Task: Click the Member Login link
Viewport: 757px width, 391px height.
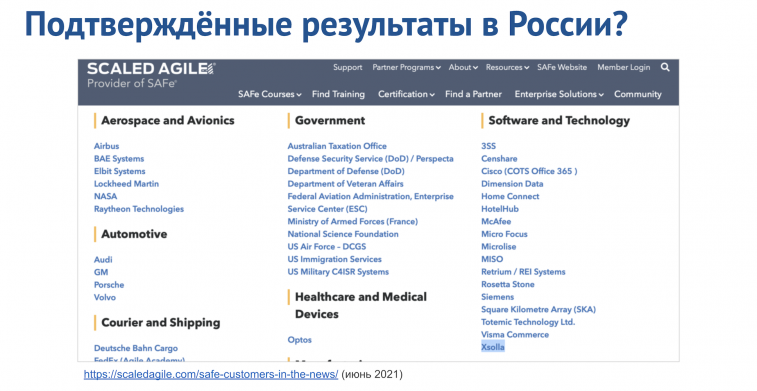Action: click(x=623, y=68)
